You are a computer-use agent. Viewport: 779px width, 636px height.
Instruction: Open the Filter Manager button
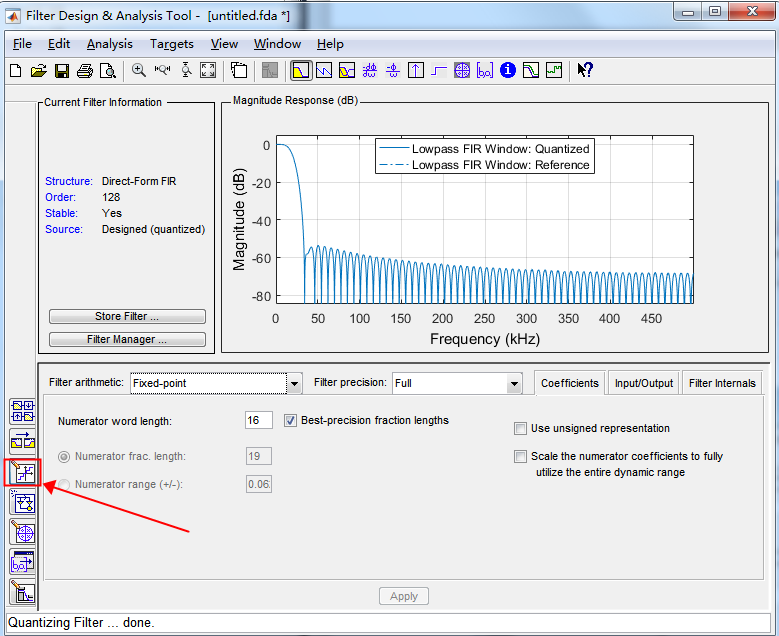(127, 340)
